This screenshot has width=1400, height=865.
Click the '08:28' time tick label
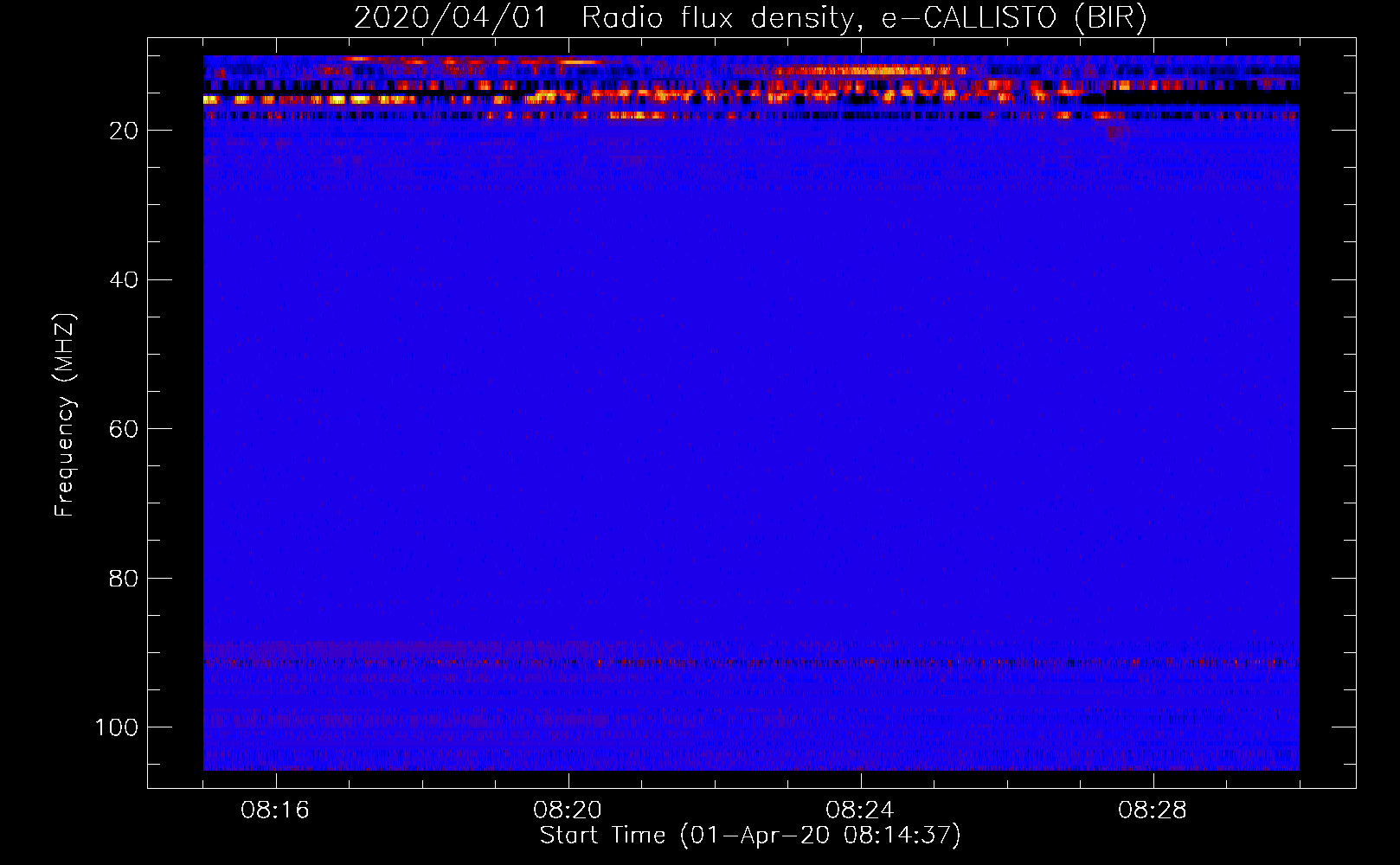(x=1153, y=811)
